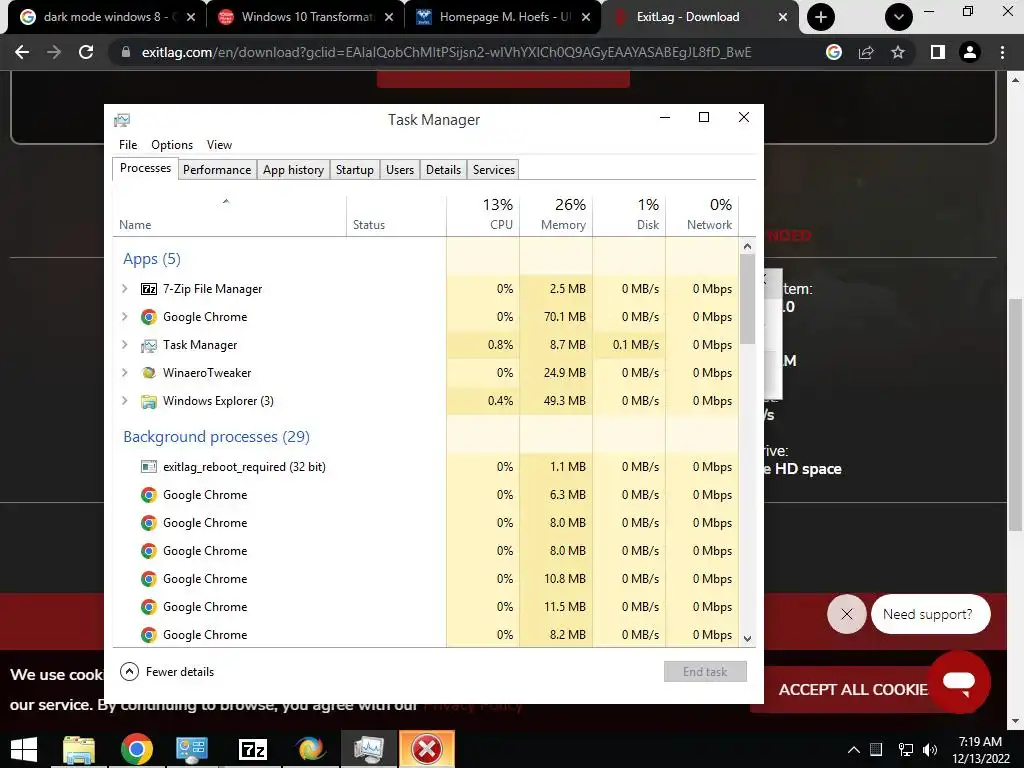
Task: Switch to the Startup tab
Action: (355, 170)
